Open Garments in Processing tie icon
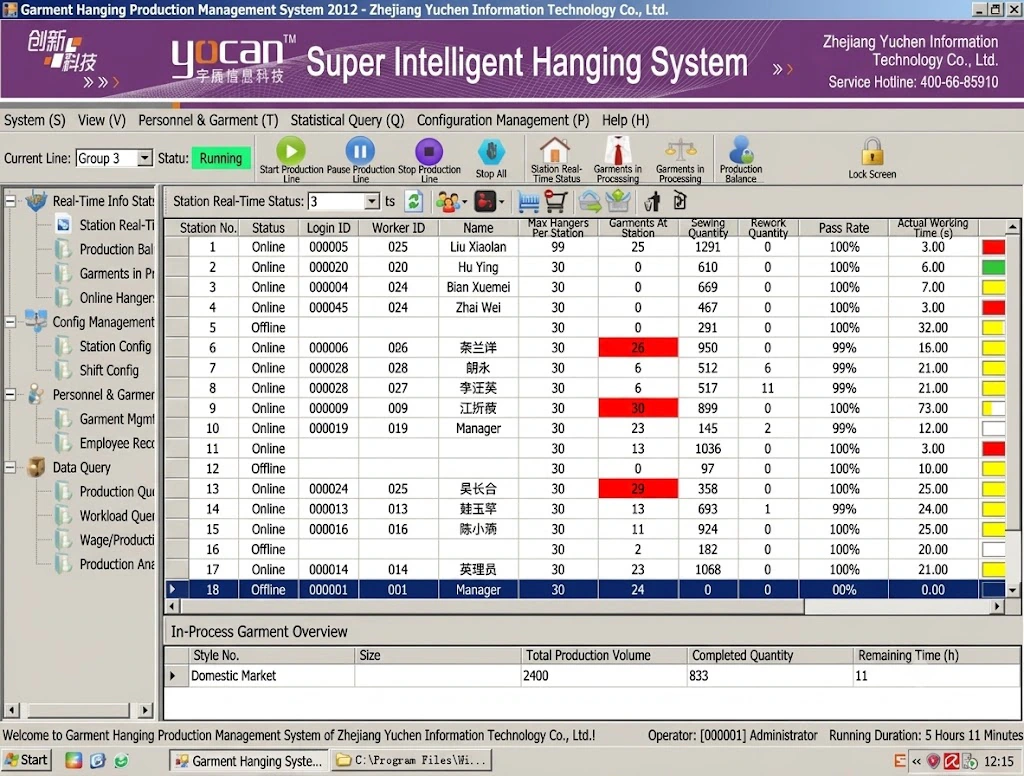1024x776 pixels. [618, 150]
